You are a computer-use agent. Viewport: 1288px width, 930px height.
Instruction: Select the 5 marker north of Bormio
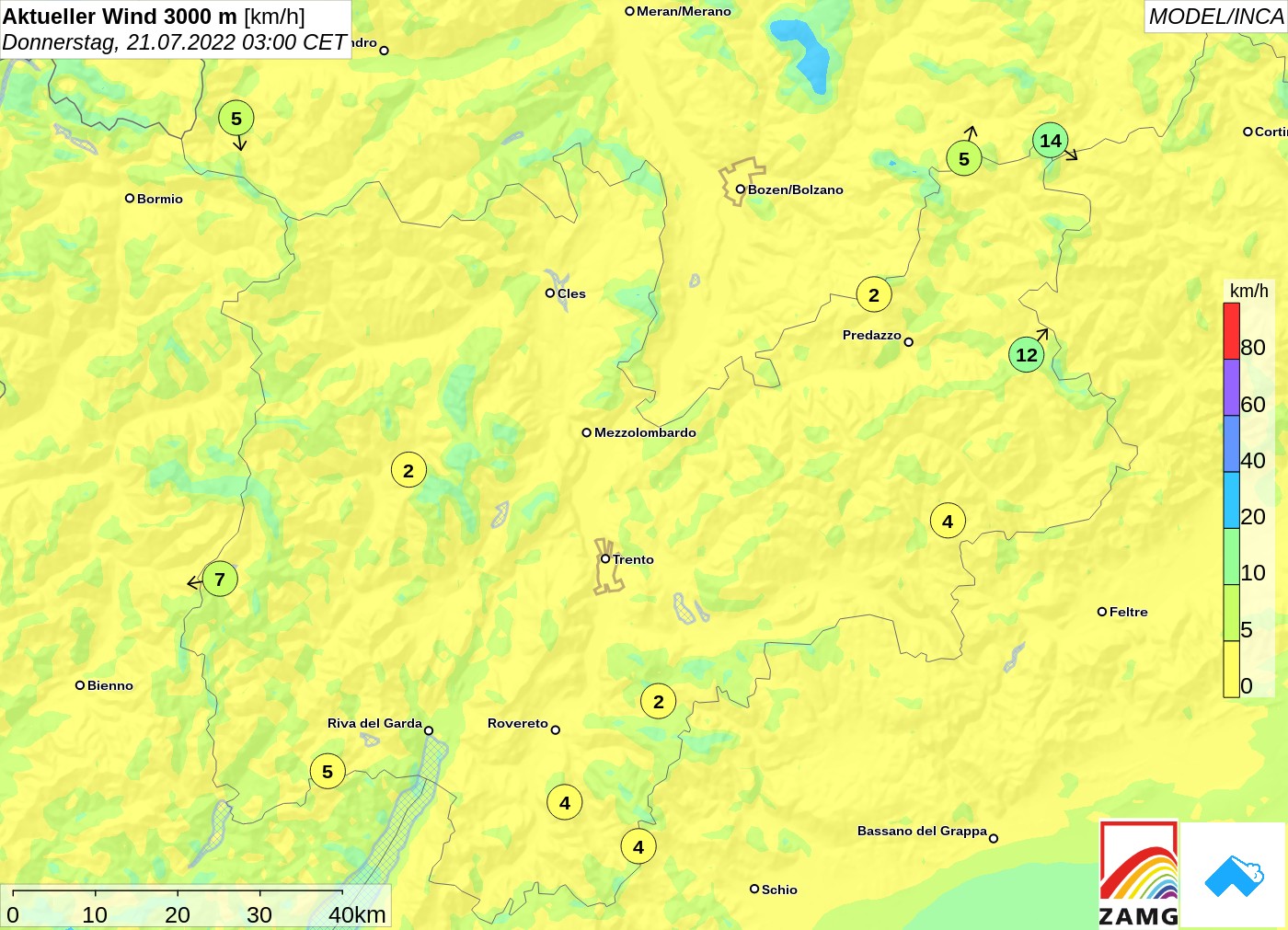[236, 119]
